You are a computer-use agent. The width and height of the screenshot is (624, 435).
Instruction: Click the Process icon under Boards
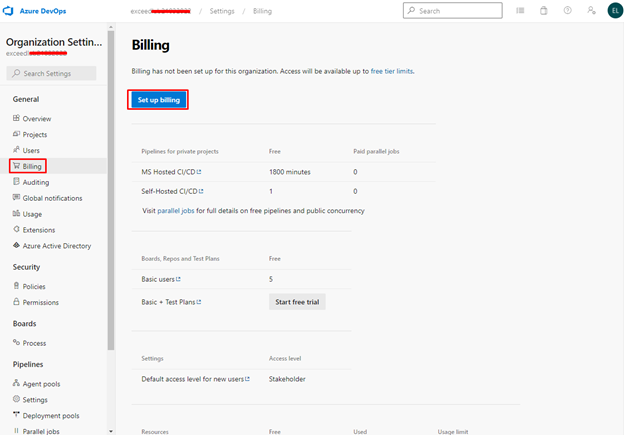click(x=16, y=342)
